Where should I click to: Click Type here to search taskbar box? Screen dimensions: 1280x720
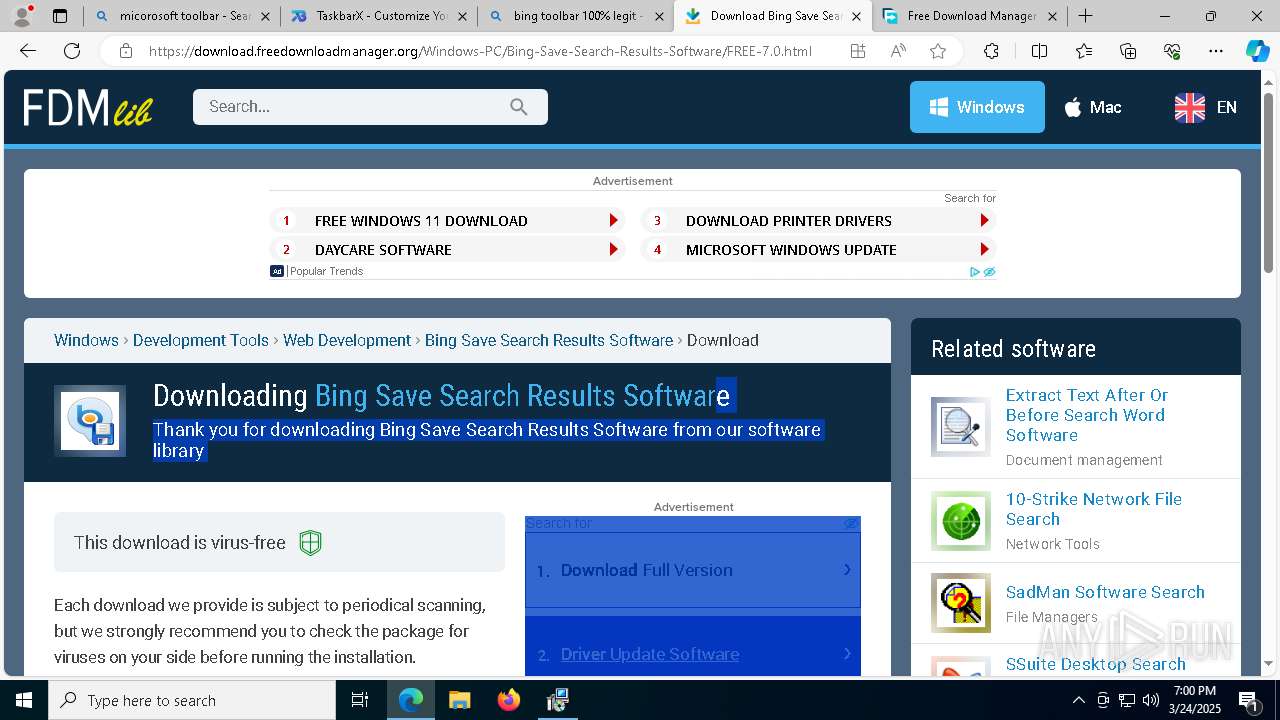(192, 700)
